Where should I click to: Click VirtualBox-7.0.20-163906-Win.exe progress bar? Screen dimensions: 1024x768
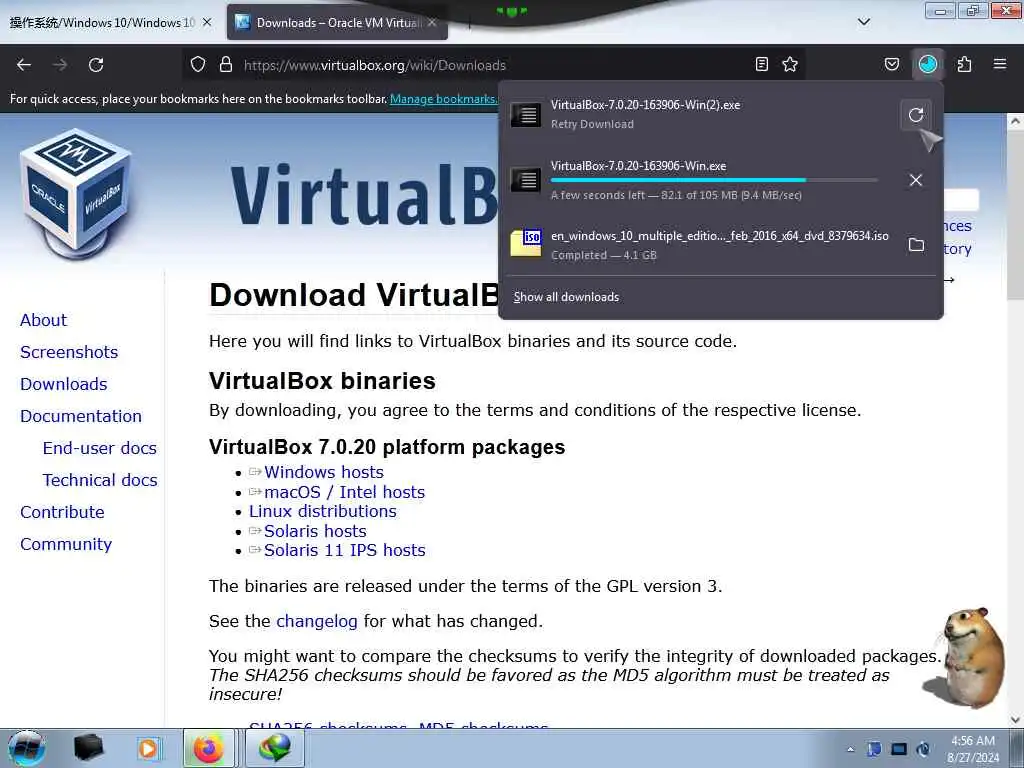tap(714, 180)
